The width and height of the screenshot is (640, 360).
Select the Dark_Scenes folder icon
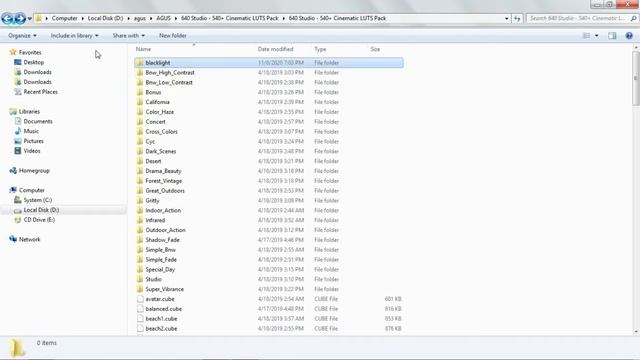[x=140, y=151]
